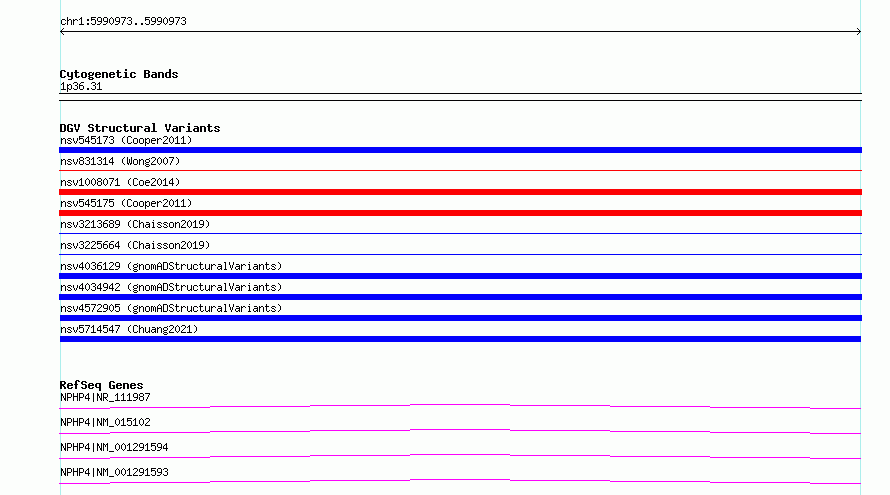Open variant nsv5714547 (Chuang2021) label
Screen dimensions: 890x495
tap(129, 329)
